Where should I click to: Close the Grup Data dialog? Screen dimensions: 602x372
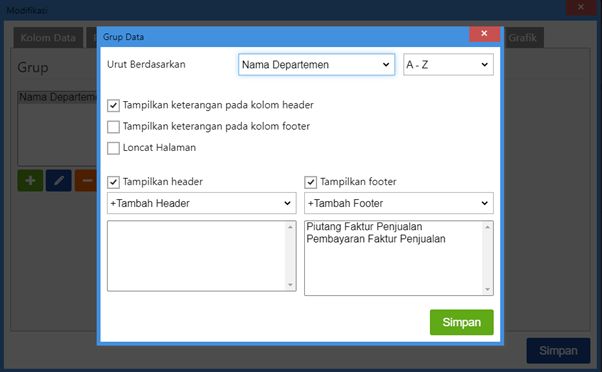(484, 34)
